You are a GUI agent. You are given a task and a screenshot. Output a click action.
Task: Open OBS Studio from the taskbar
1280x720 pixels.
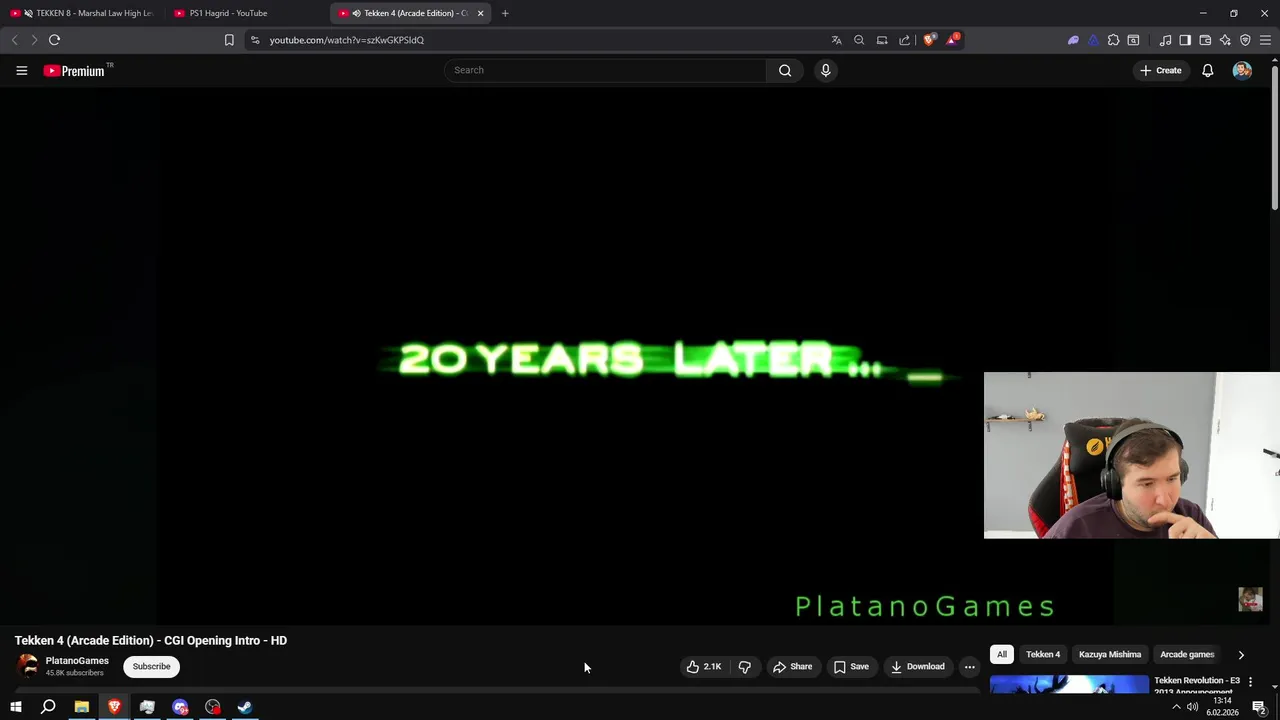213,707
